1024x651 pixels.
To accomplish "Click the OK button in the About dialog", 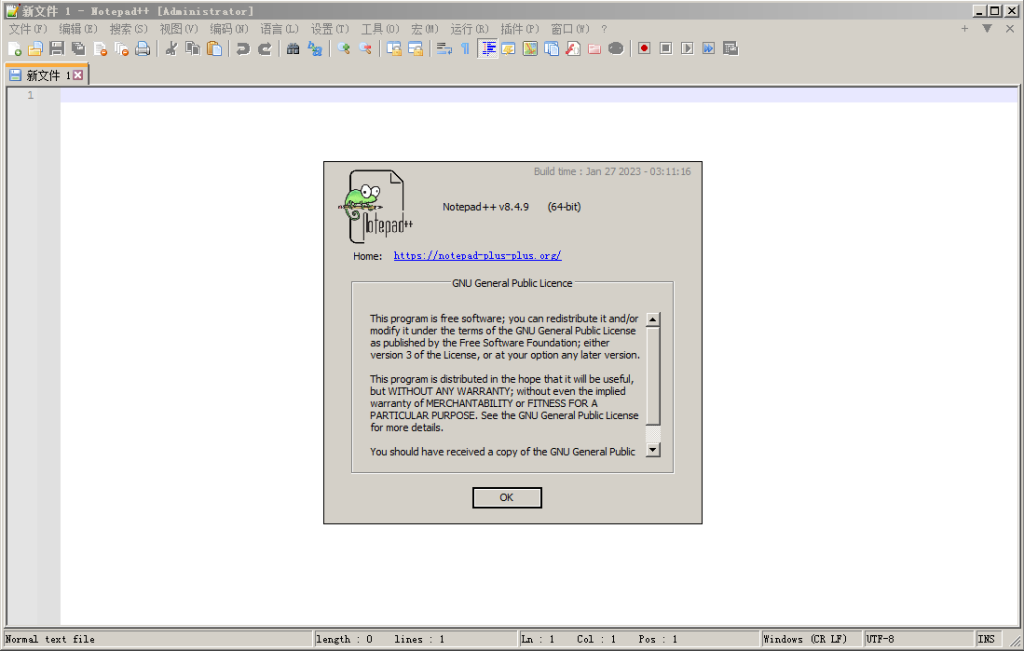I will coord(506,497).
